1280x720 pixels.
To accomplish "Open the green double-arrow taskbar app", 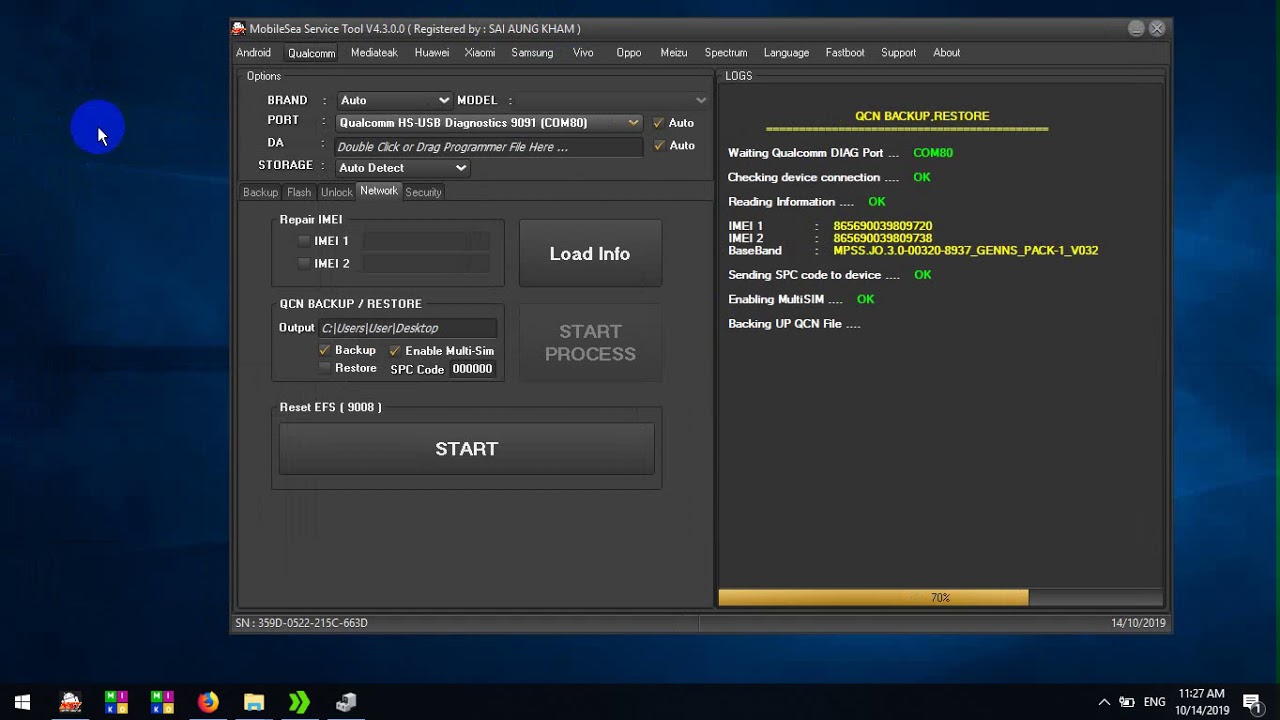I will point(299,702).
